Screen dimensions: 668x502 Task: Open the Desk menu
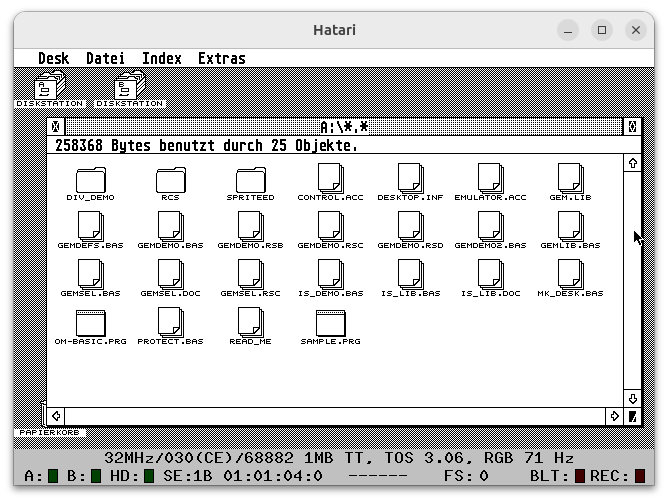[x=53, y=58]
